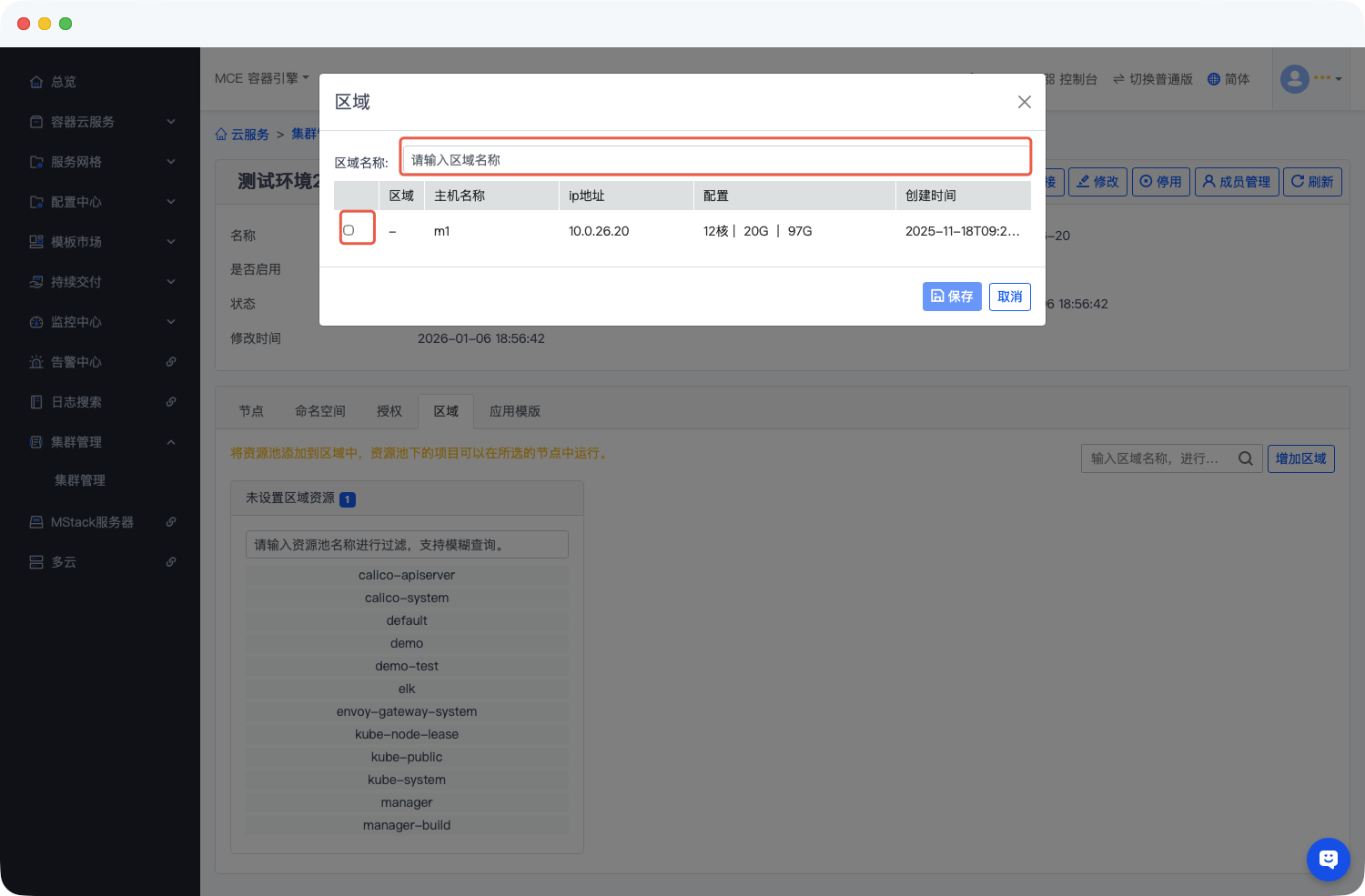Viewport: 1365px width, 896px height.
Task: Click the 保存 button in dialog
Action: [952, 297]
